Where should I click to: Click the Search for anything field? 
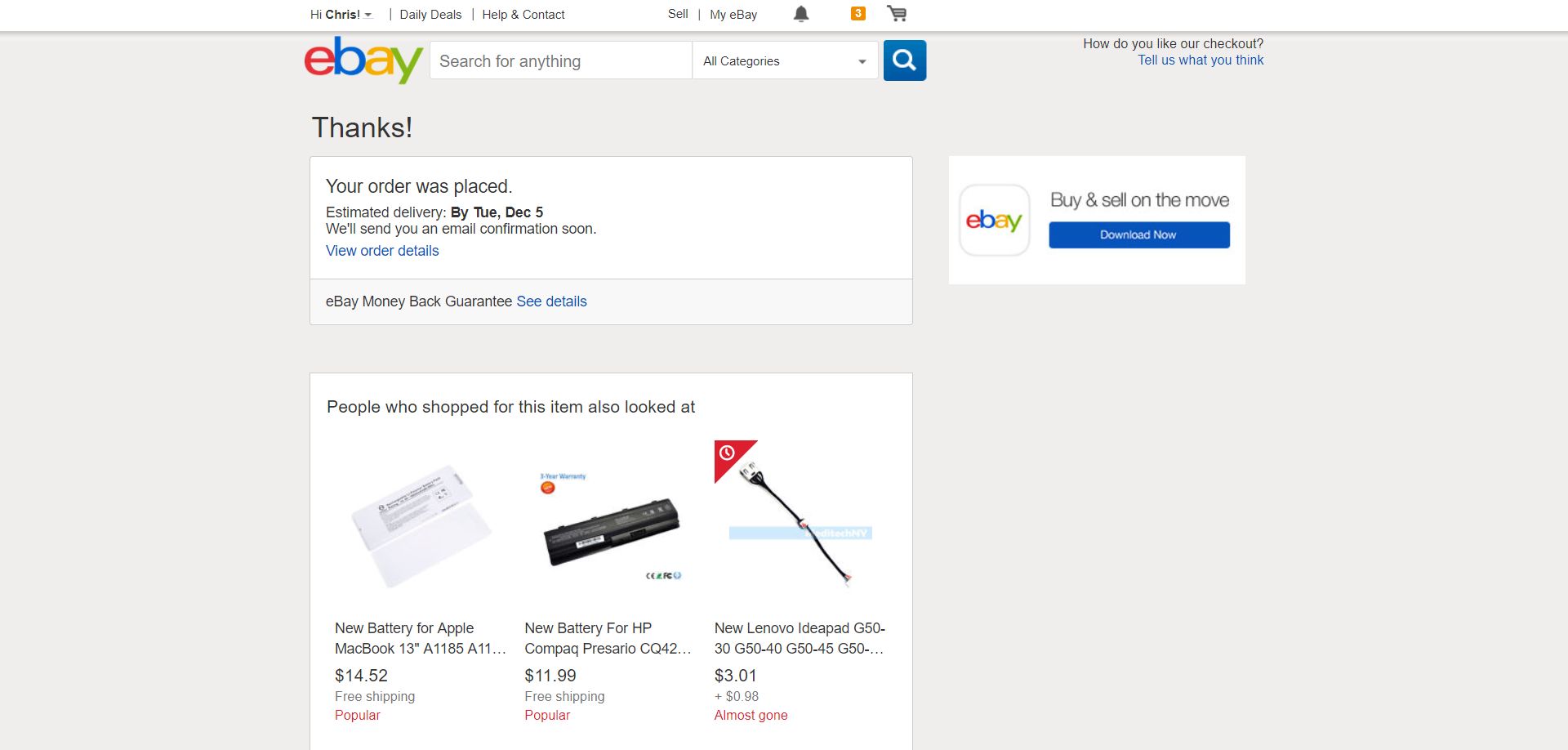560,61
